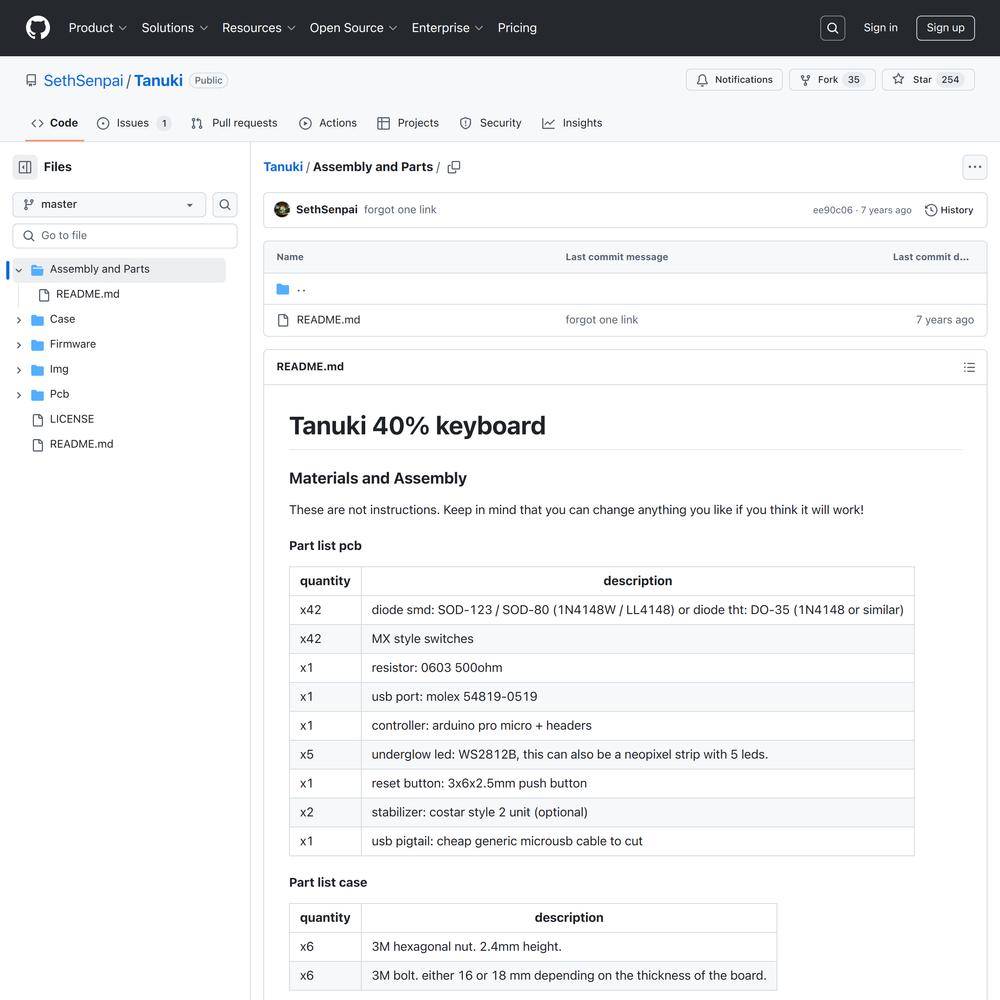
Task: Expand the Product menu
Action: click(x=98, y=28)
